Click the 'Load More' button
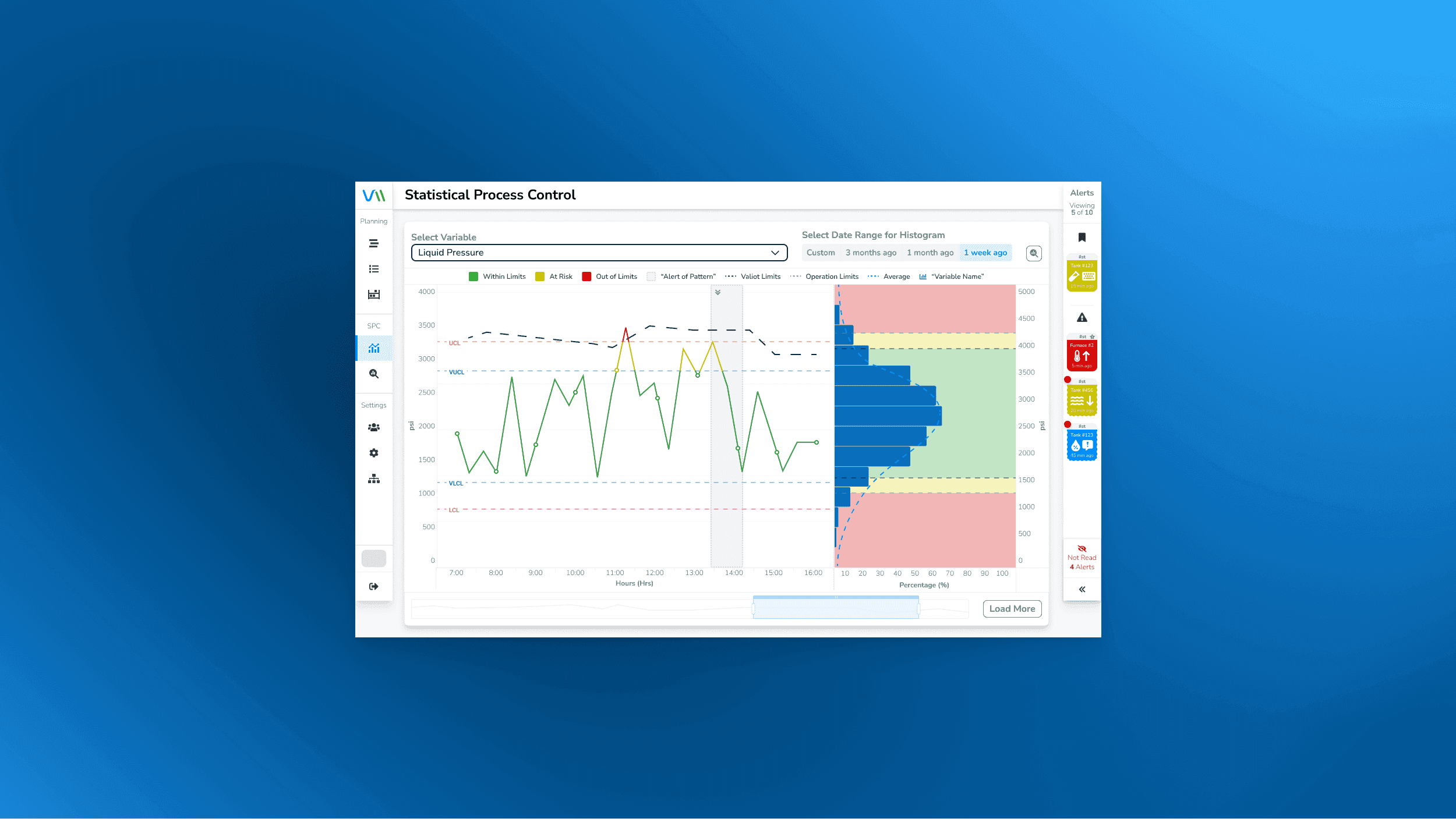The height and width of the screenshot is (819, 1456). point(1012,608)
